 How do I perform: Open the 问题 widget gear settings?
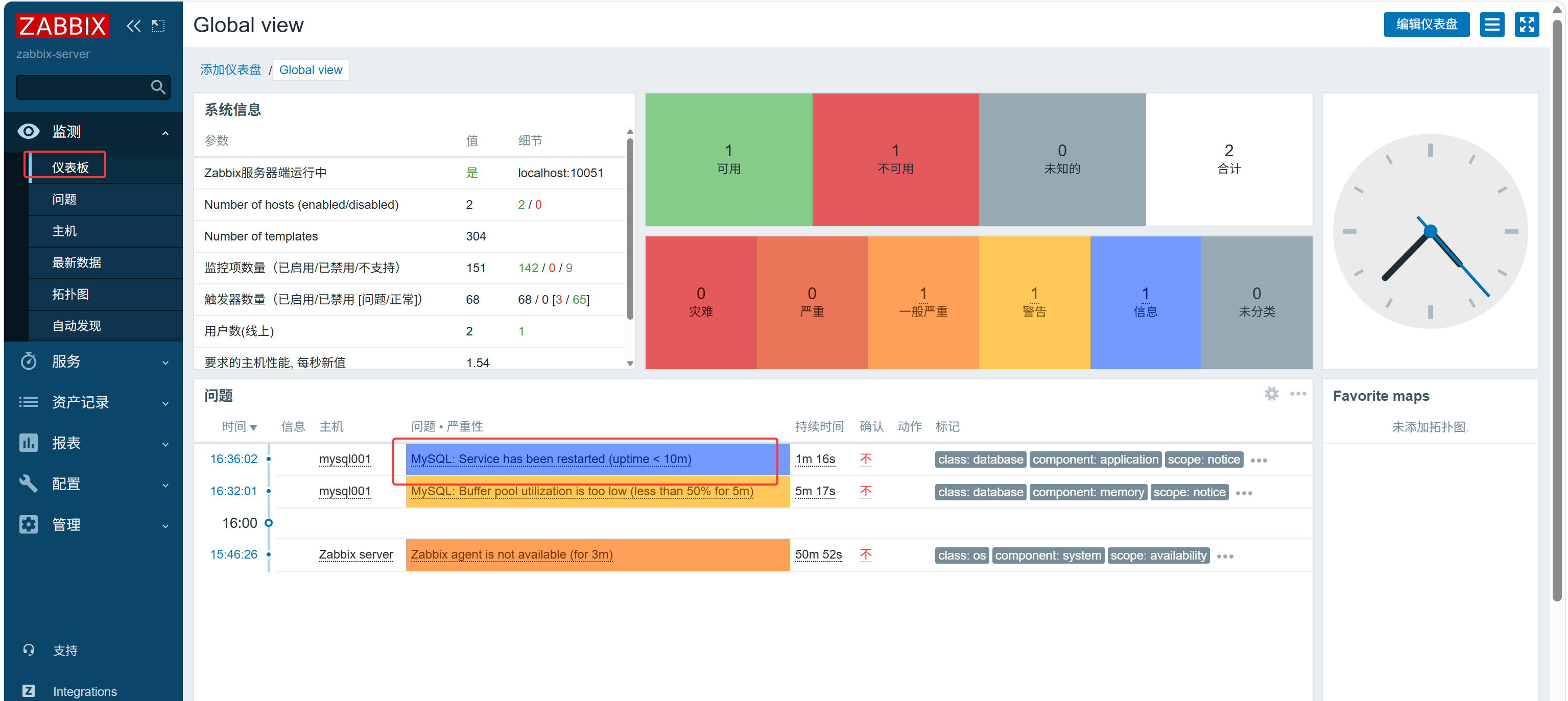coord(1271,394)
